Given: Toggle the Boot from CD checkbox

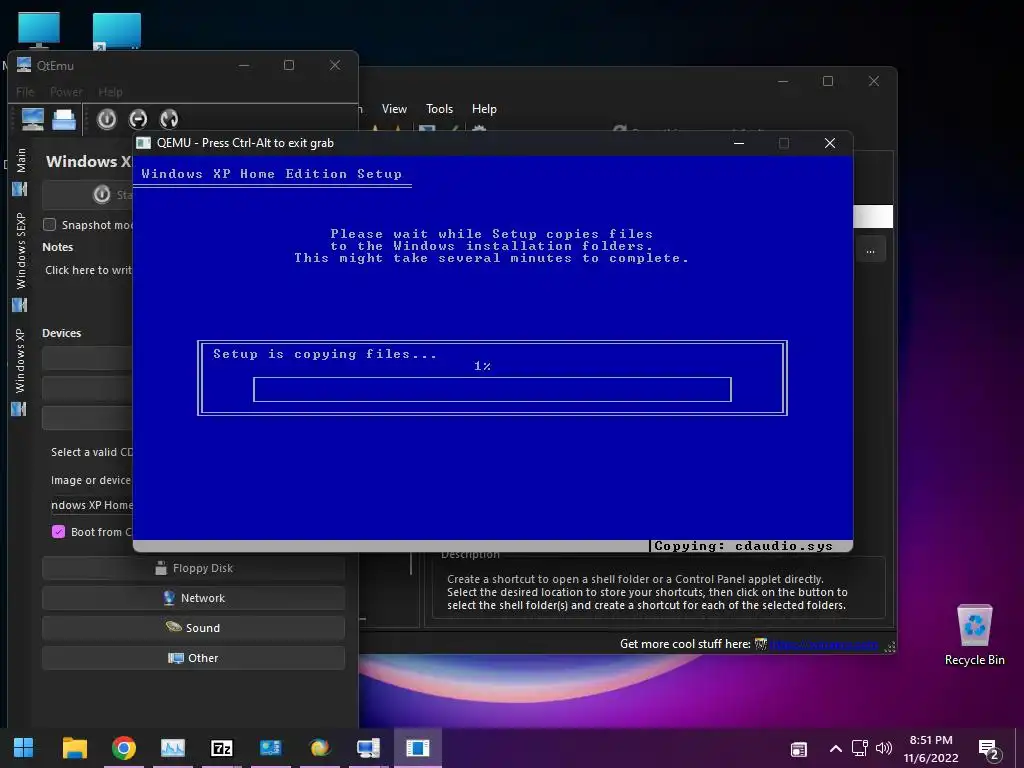Looking at the screenshot, I should coord(59,532).
